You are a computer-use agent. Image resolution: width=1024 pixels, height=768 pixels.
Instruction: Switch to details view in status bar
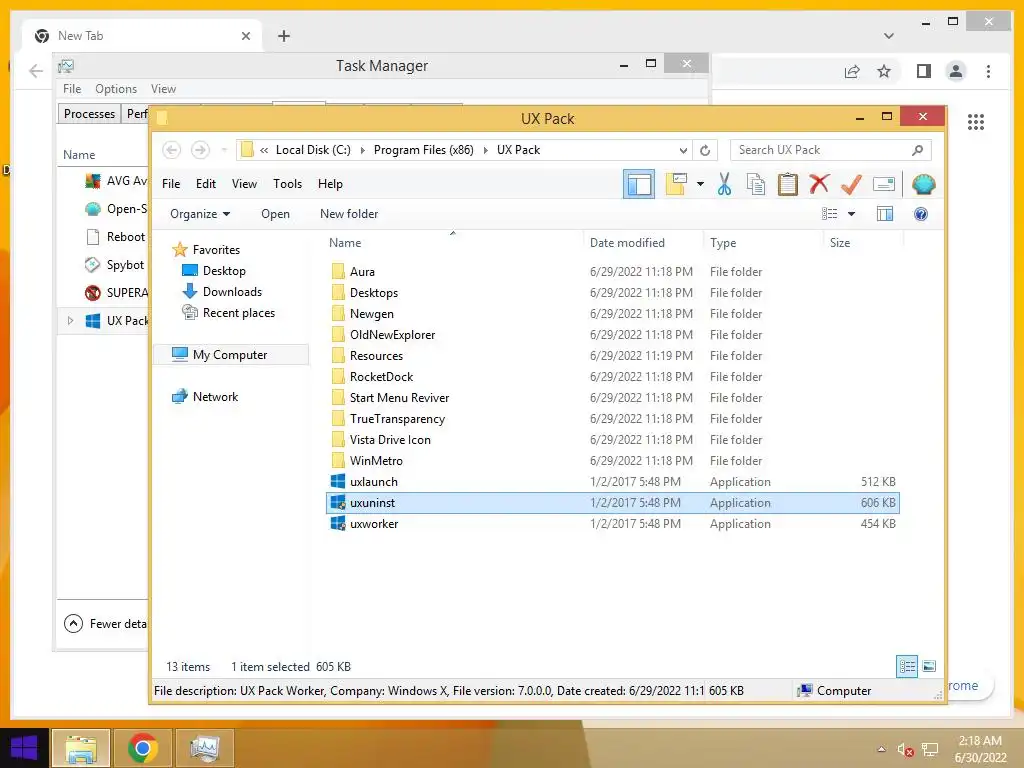(907, 666)
